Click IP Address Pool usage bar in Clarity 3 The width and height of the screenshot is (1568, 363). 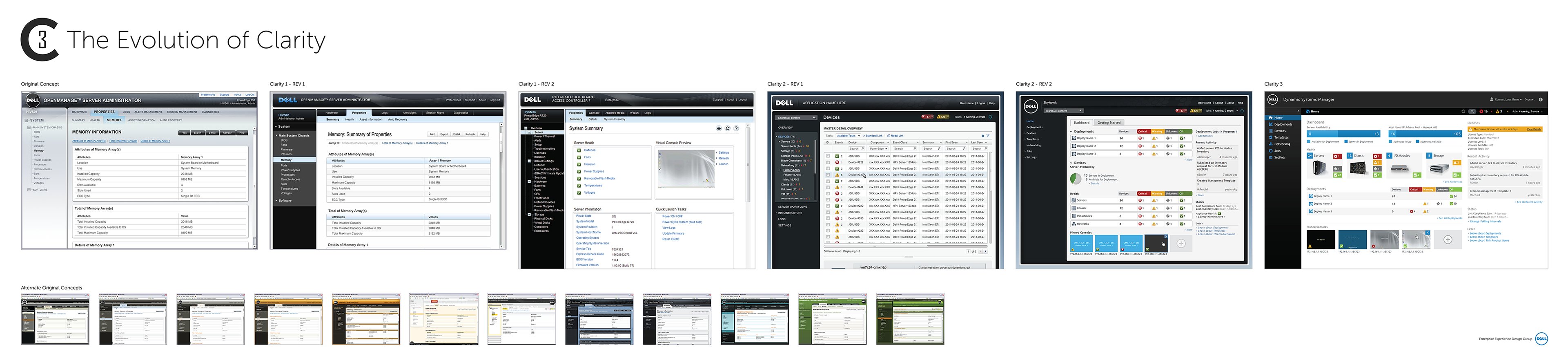click(1425, 134)
